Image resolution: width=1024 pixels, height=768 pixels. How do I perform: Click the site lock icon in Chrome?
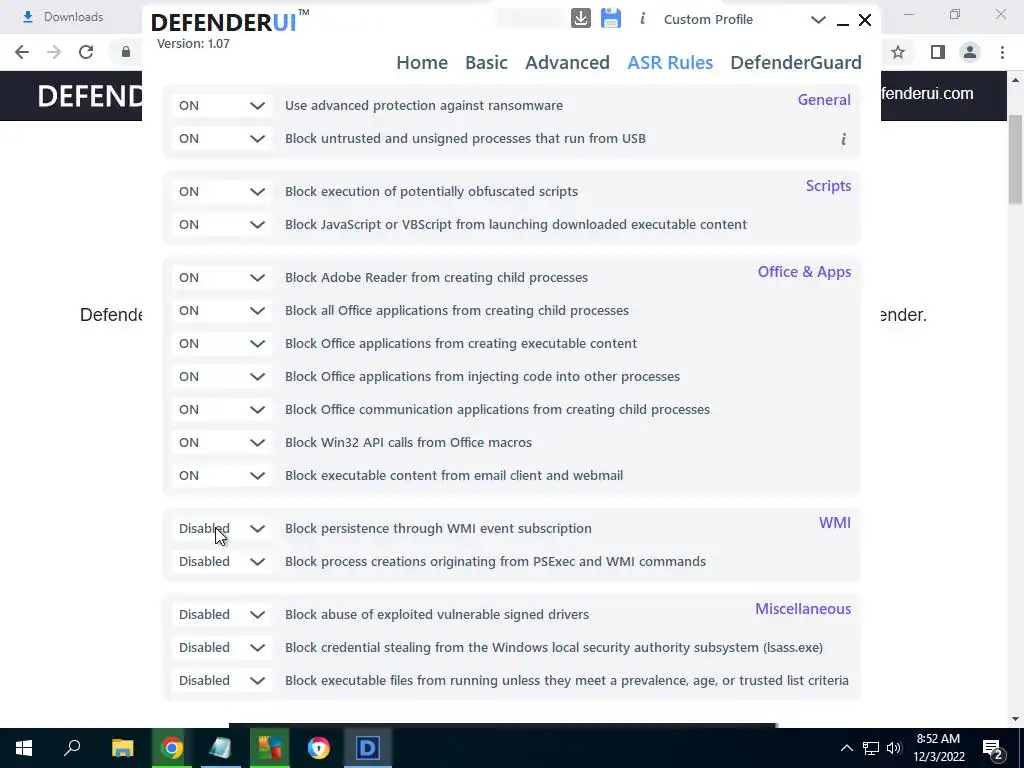(x=126, y=52)
